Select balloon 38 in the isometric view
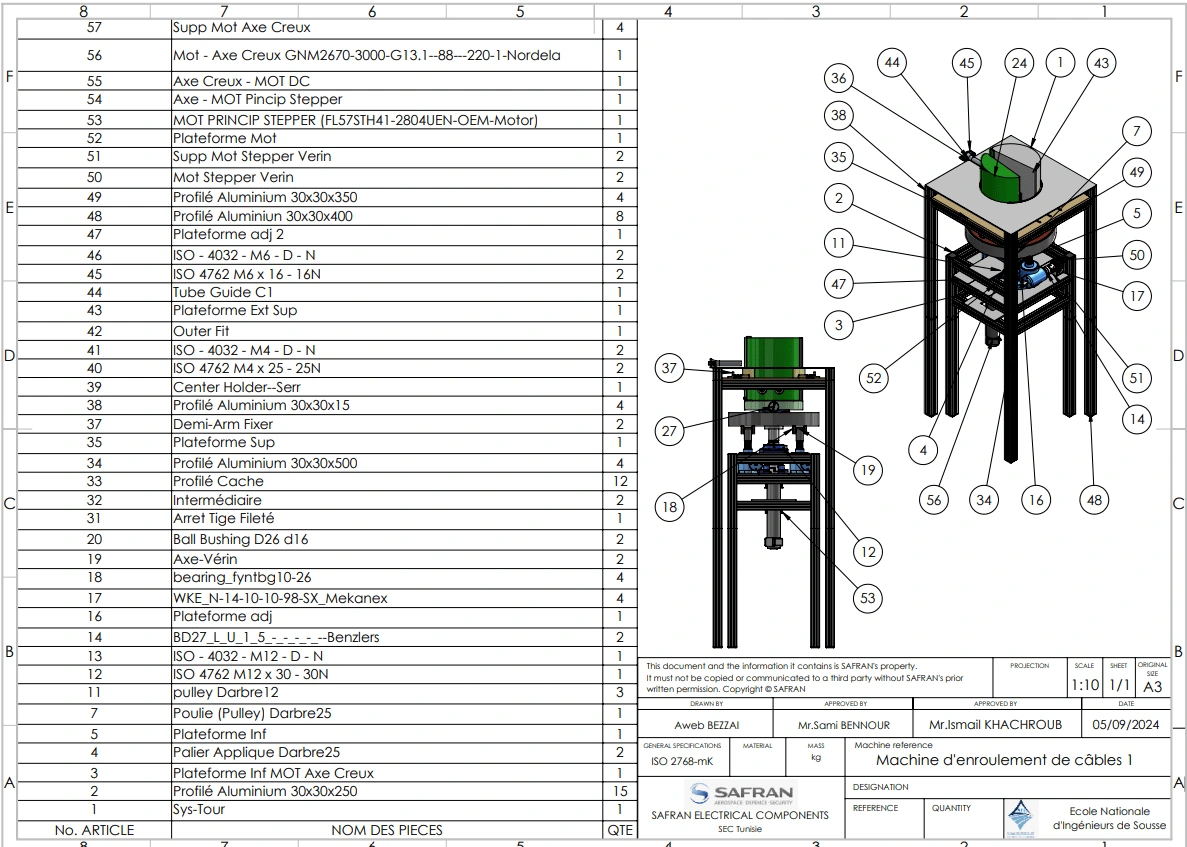Screen dimensions: 1187x847 (x=839, y=115)
